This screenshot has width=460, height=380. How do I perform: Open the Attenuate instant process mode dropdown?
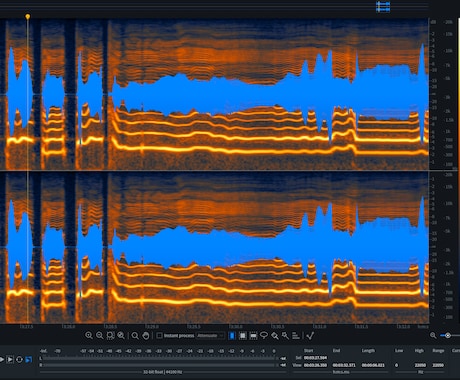(x=210, y=336)
